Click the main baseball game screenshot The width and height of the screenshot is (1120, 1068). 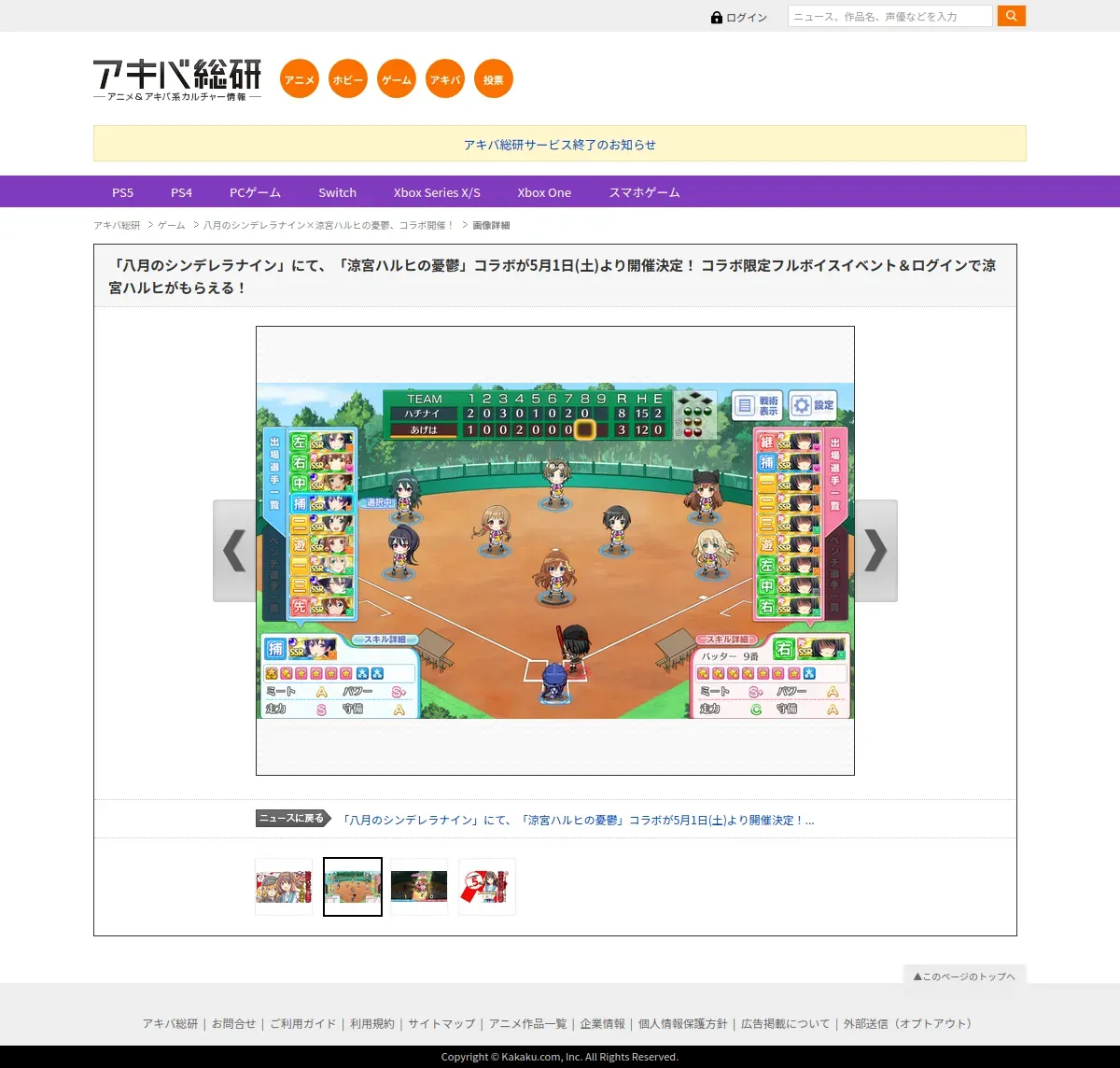(555, 551)
